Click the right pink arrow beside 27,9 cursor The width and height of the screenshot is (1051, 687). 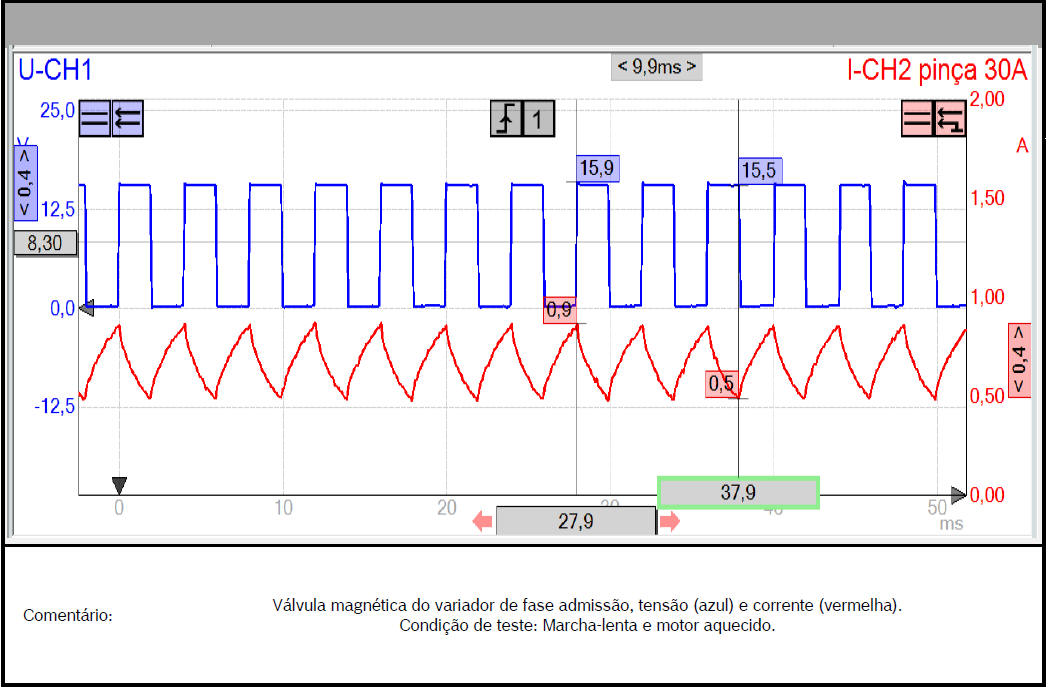[x=669, y=521]
